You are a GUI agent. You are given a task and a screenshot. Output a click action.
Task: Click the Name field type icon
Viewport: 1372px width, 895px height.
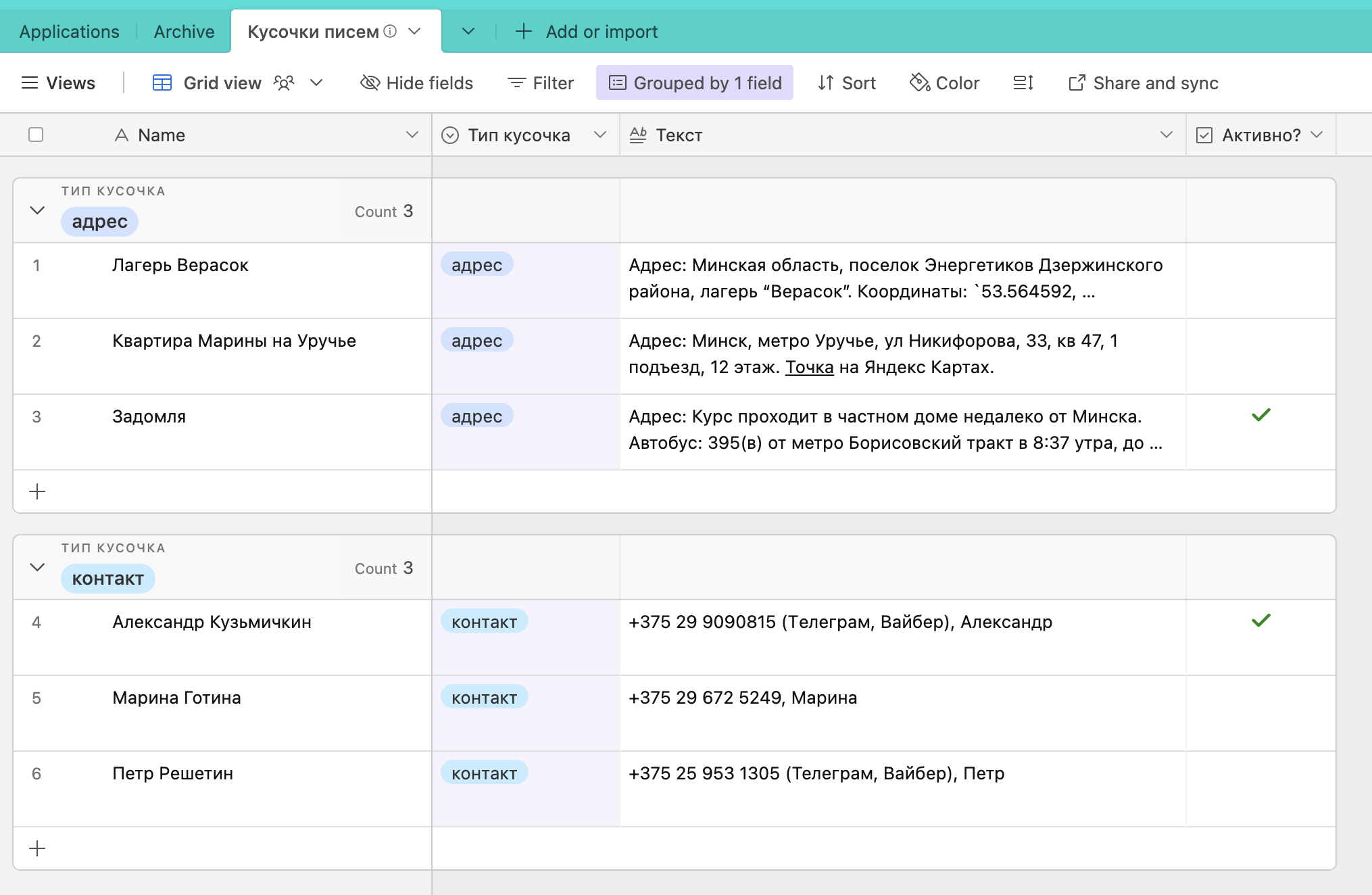point(122,135)
